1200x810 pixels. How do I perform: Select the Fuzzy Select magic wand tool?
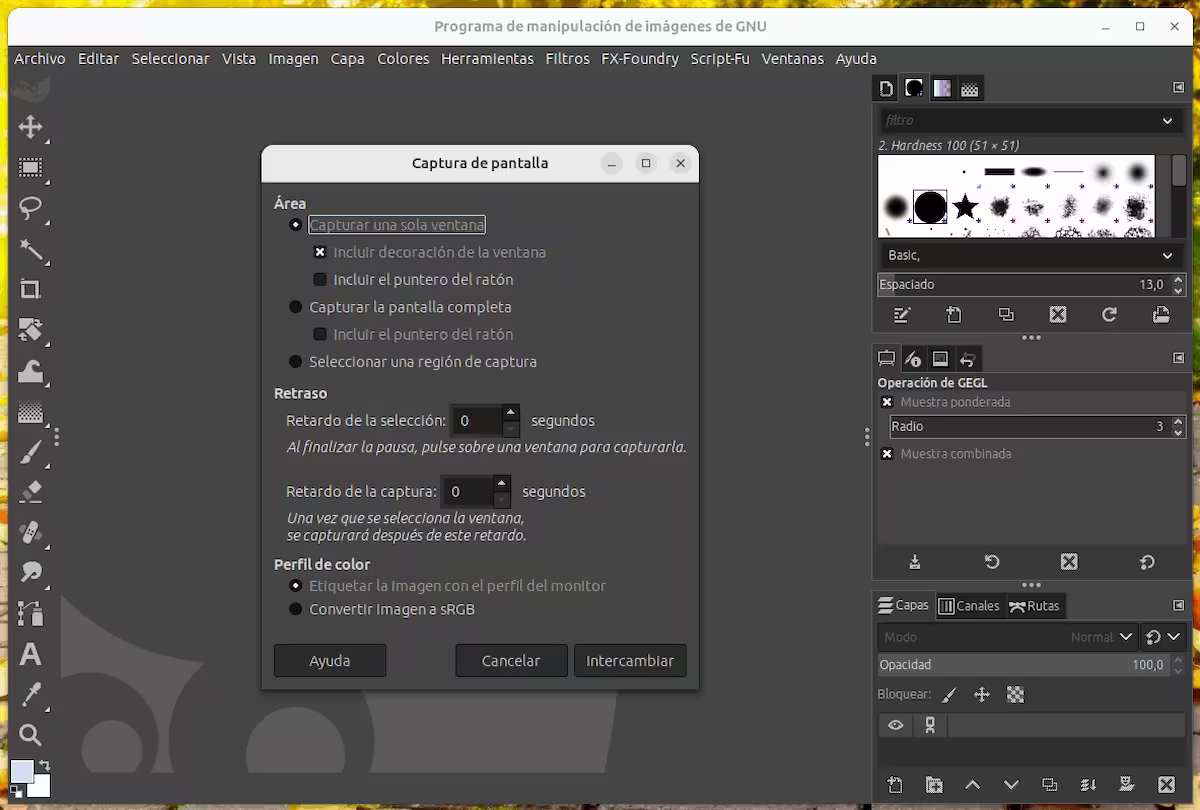pyautogui.click(x=31, y=249)
